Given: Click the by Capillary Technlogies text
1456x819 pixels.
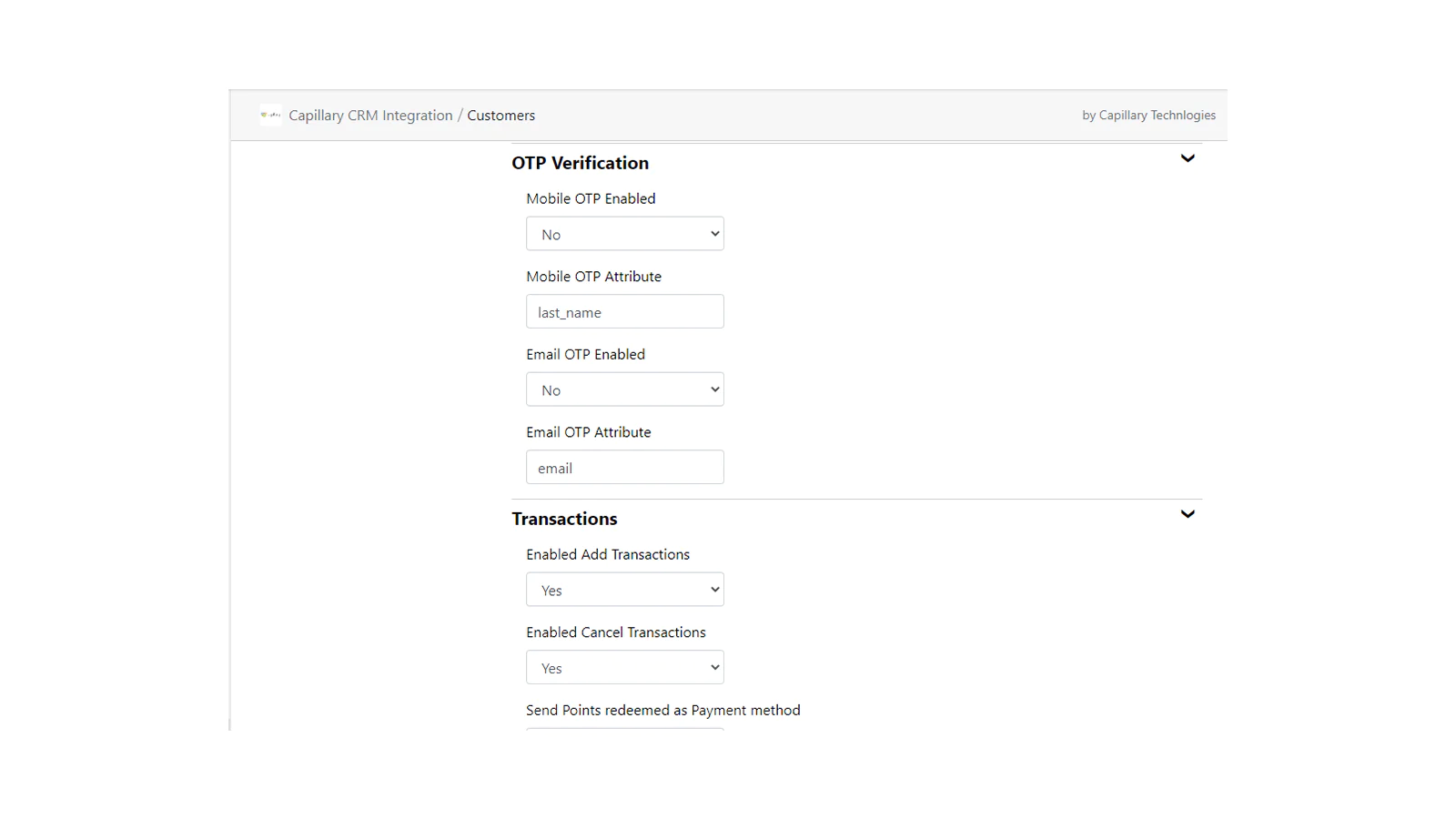Looking at the screenshot, I should [1148, 116].
